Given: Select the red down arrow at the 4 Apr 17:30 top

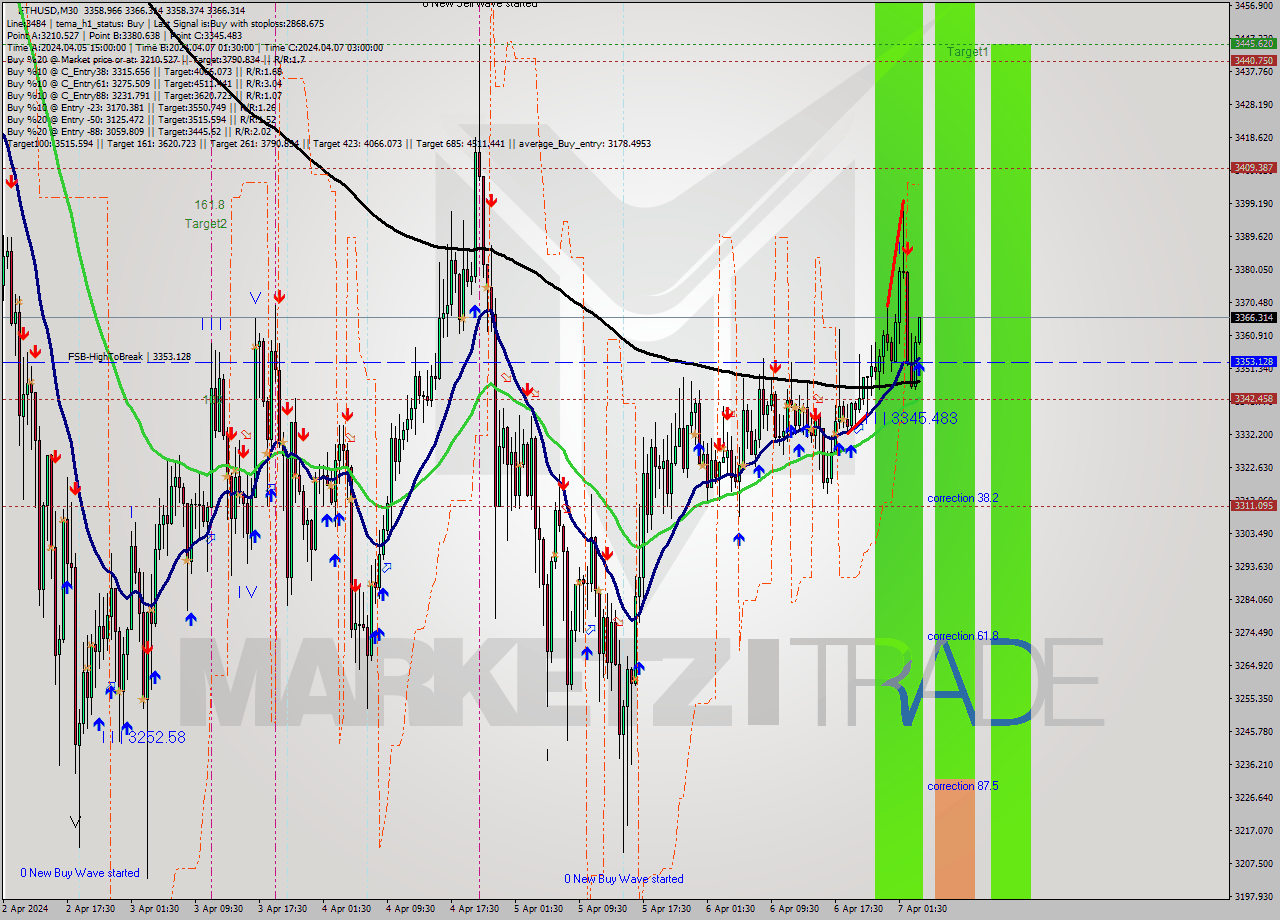Looking at the screenshot, I should click(492, 200).
